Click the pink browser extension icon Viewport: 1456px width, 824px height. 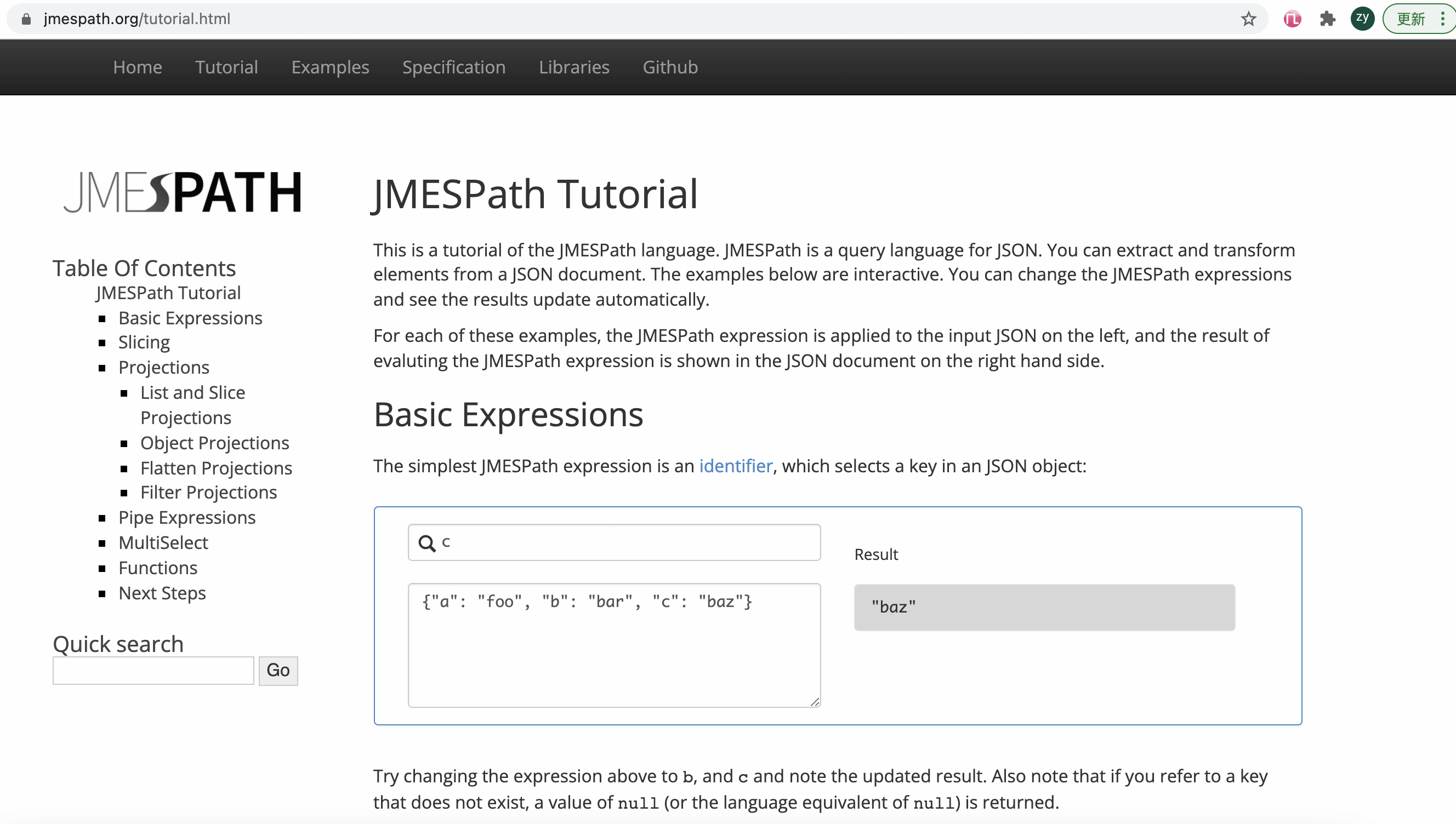tap(1293, 19)
